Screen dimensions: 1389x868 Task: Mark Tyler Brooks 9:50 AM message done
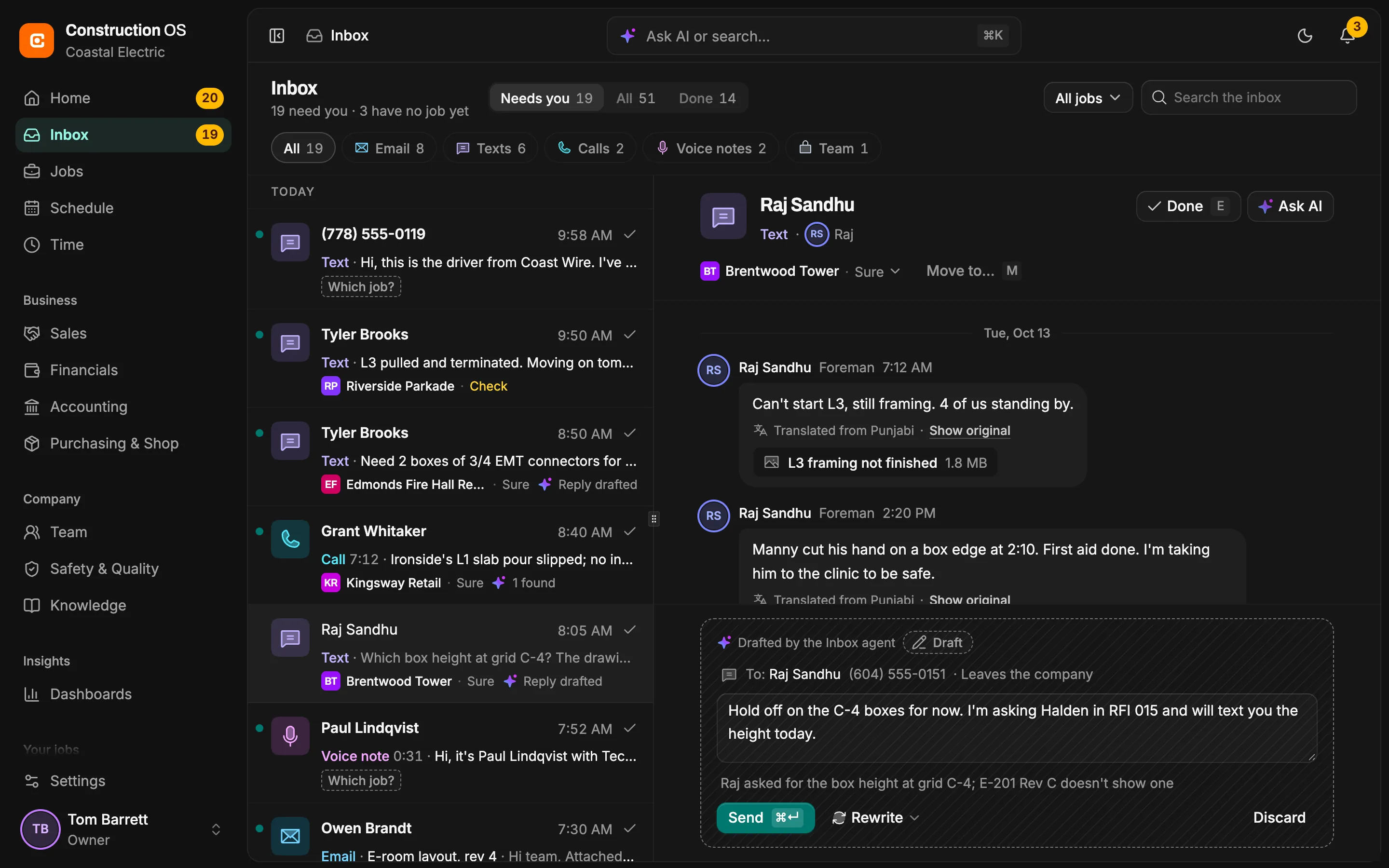pyautogui.click(x=630, y=335)
